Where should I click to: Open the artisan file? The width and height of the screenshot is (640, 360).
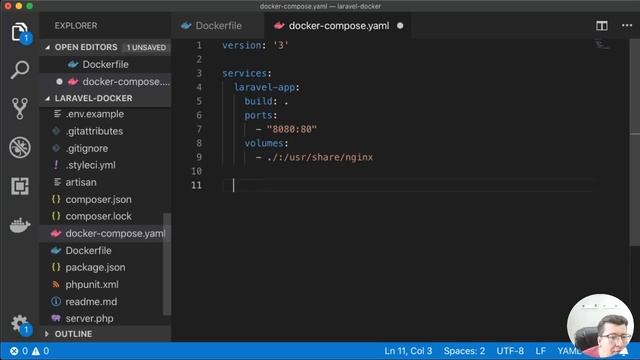coord(81,182)
